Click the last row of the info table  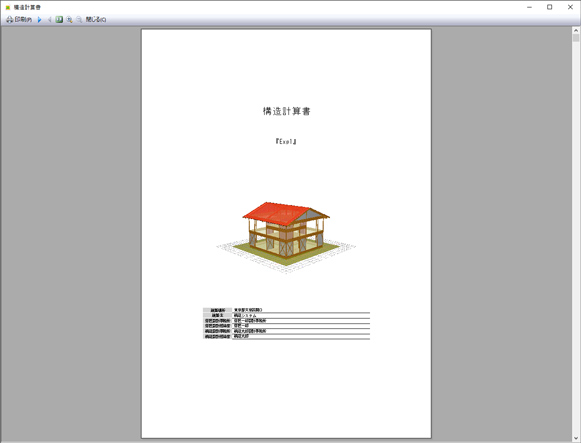point(286,337)
